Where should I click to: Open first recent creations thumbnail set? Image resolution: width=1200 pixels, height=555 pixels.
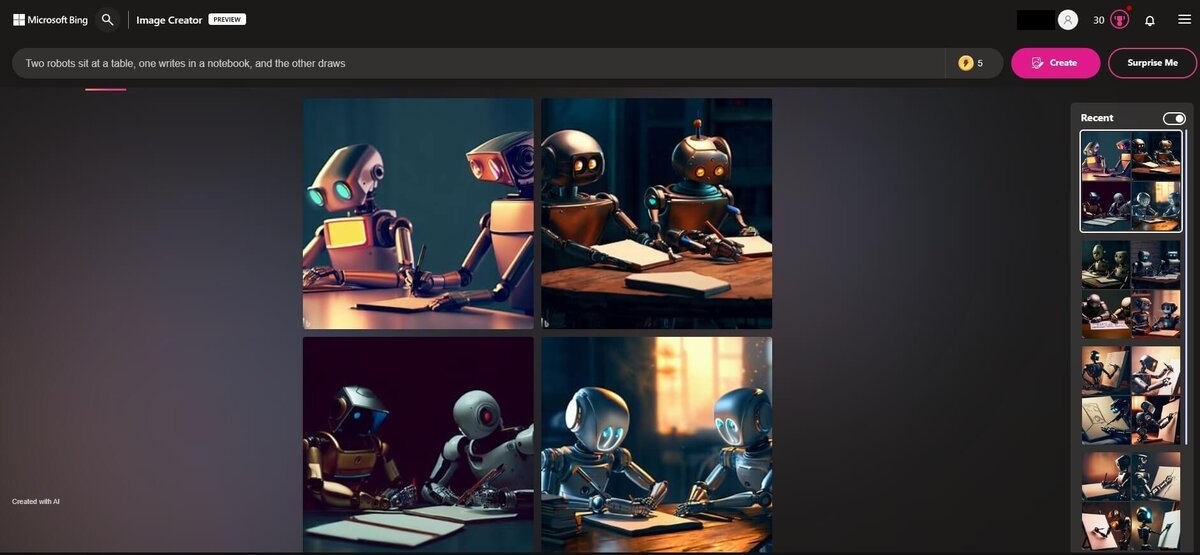[x=1131, y=181]
